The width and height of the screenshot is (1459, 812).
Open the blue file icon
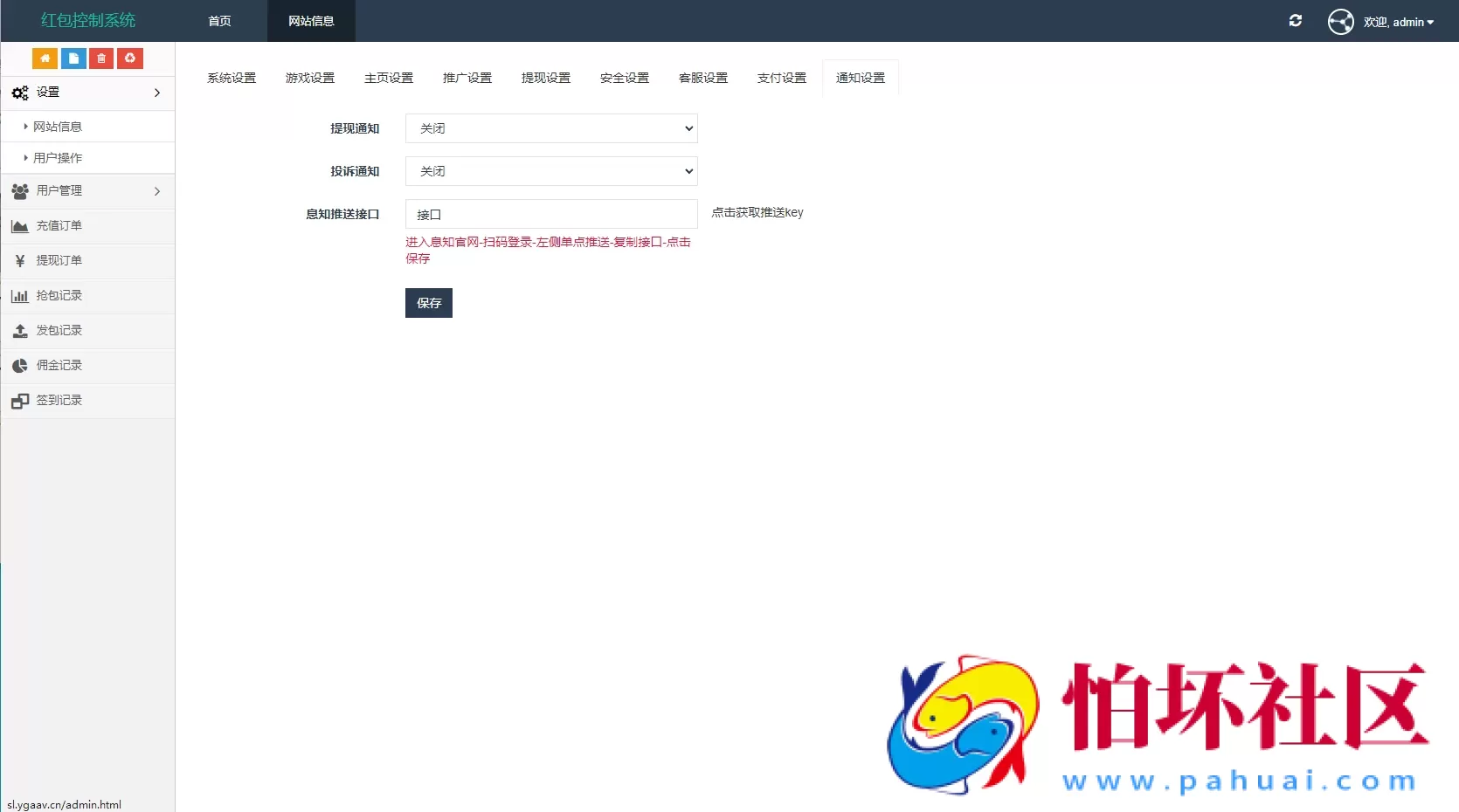(73, 58)
